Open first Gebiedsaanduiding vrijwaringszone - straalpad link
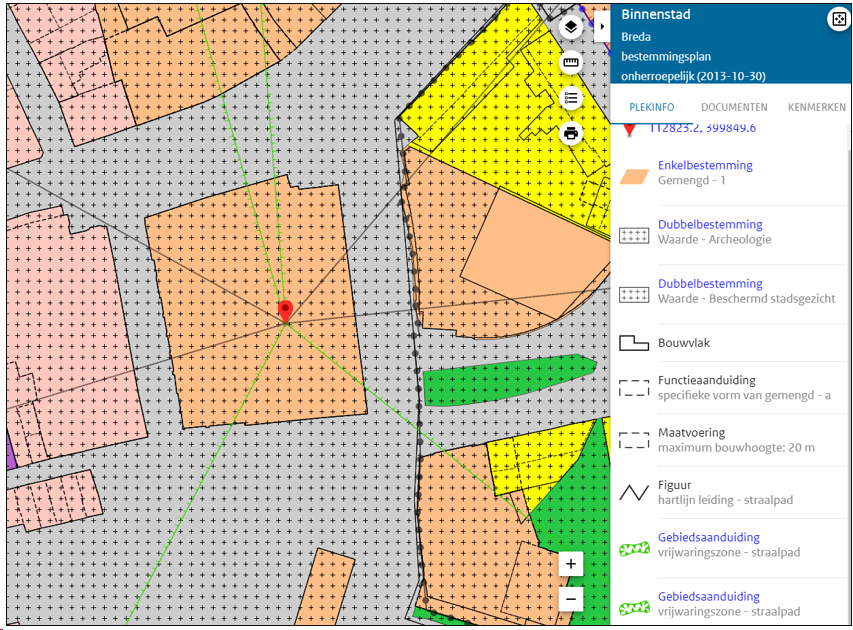Screen dimensions: 853x630 point(709,538)
